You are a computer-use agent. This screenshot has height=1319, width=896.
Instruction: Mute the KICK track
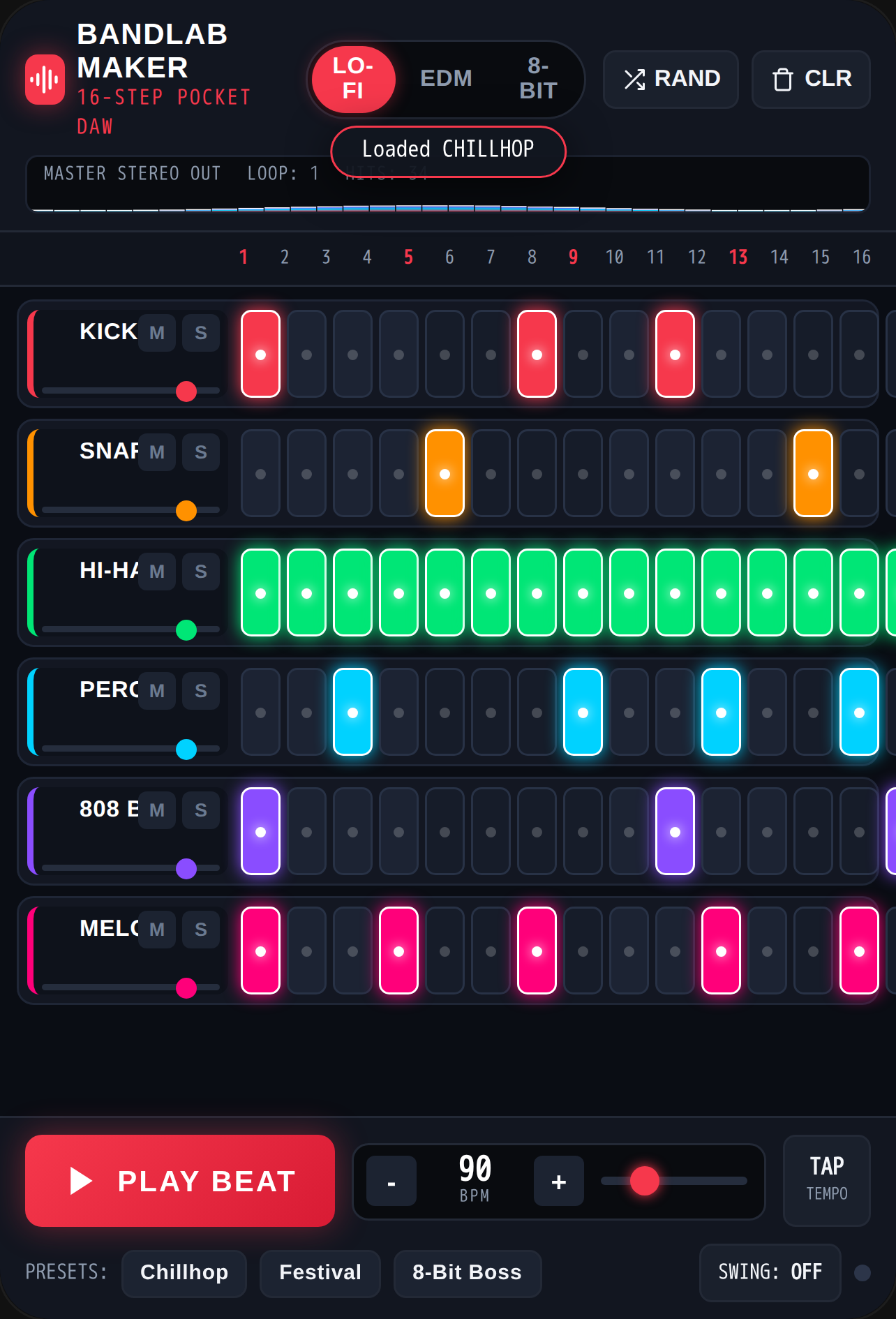pyautogui.click(x=157, y=333)
